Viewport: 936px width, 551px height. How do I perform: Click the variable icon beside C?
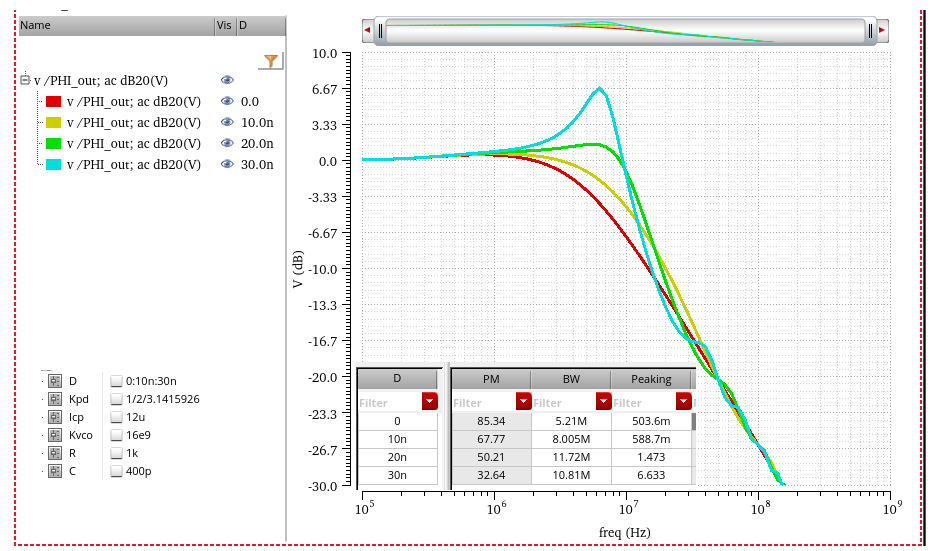click(x=55, y=471)
